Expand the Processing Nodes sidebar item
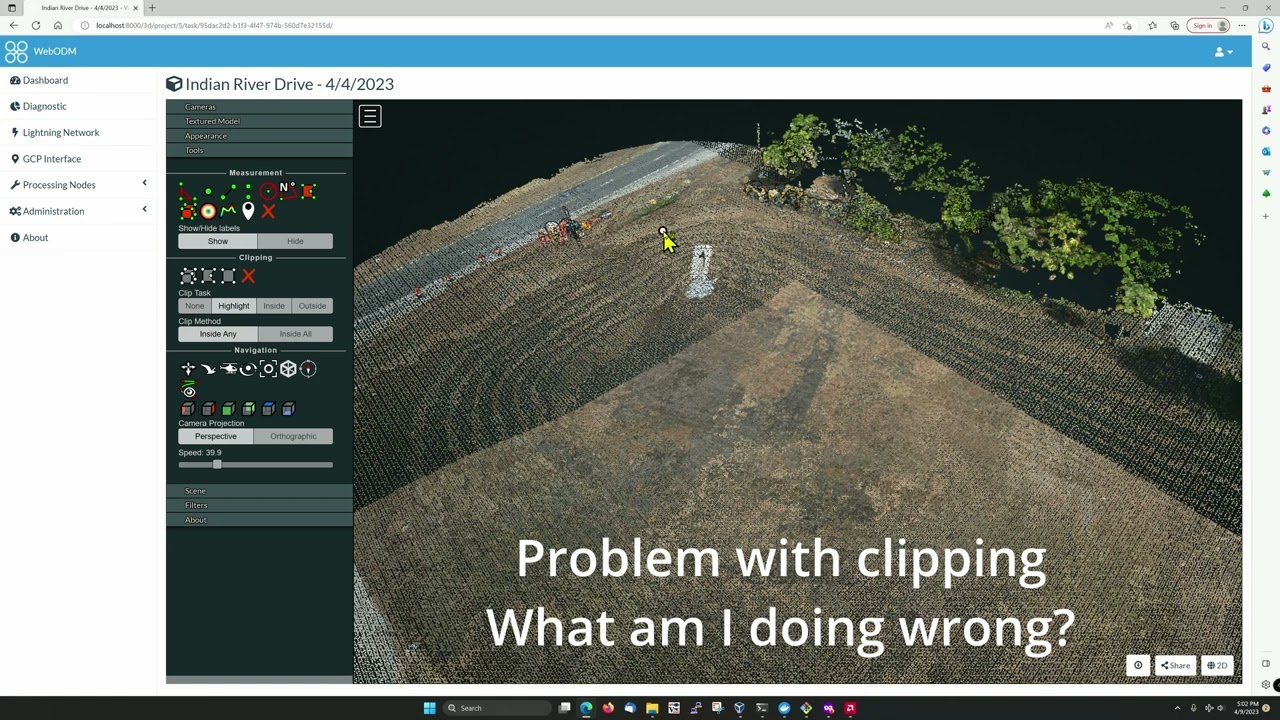This screenshot has width=1280, height=720. click(59, 185)
